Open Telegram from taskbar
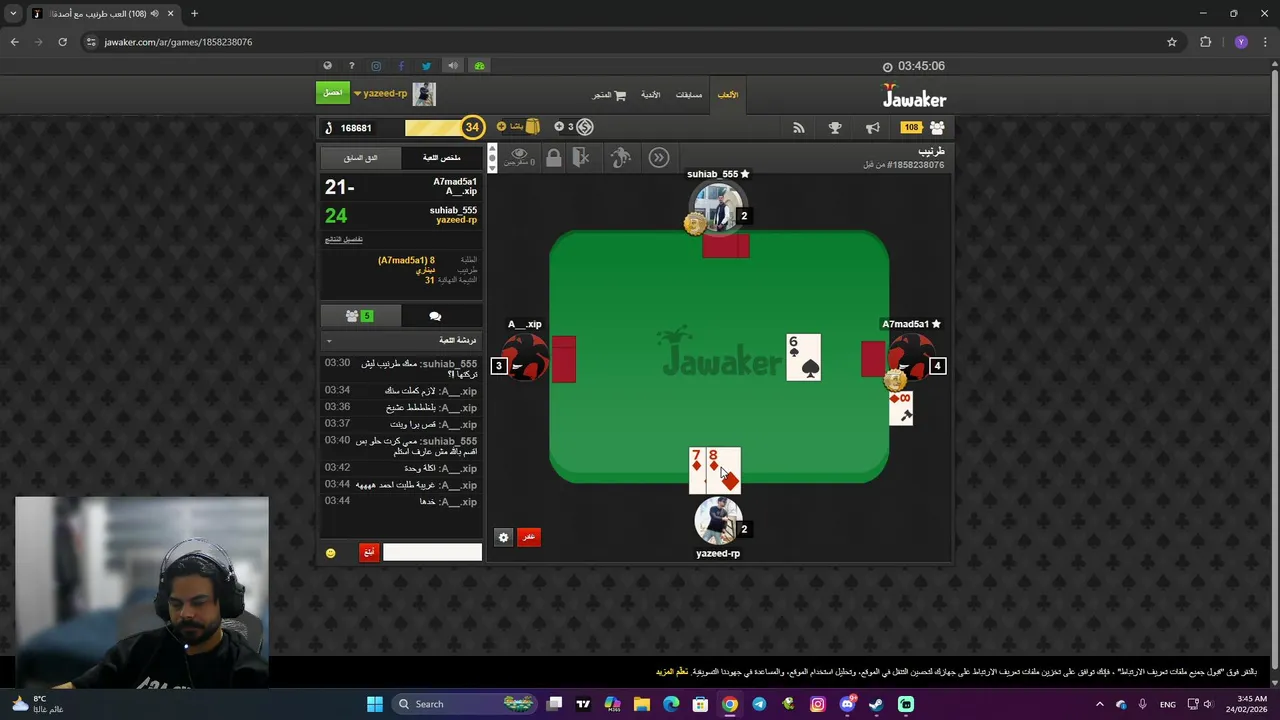Screen dimensions: 1280x720 (x=759, y=704)
